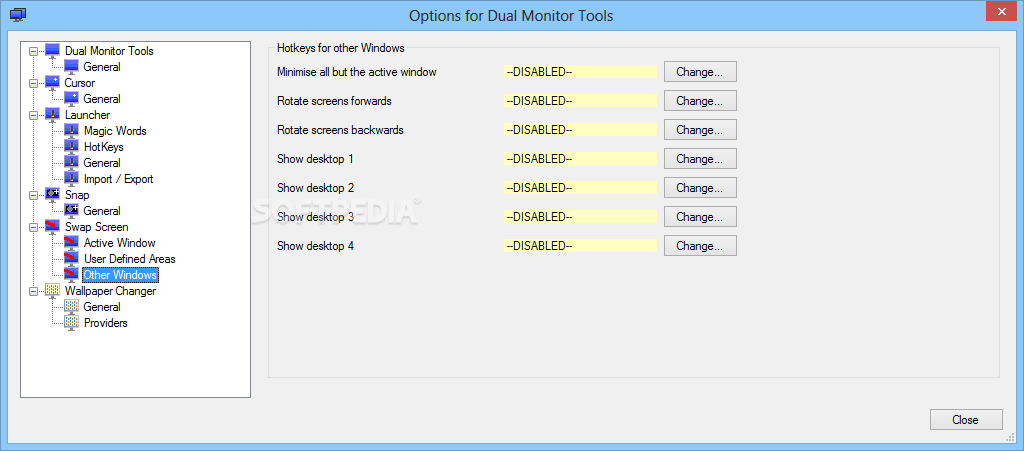This screenshot has width=1024, height=451.
Task: Click the Magic Words icon
Action: (71, 131)
